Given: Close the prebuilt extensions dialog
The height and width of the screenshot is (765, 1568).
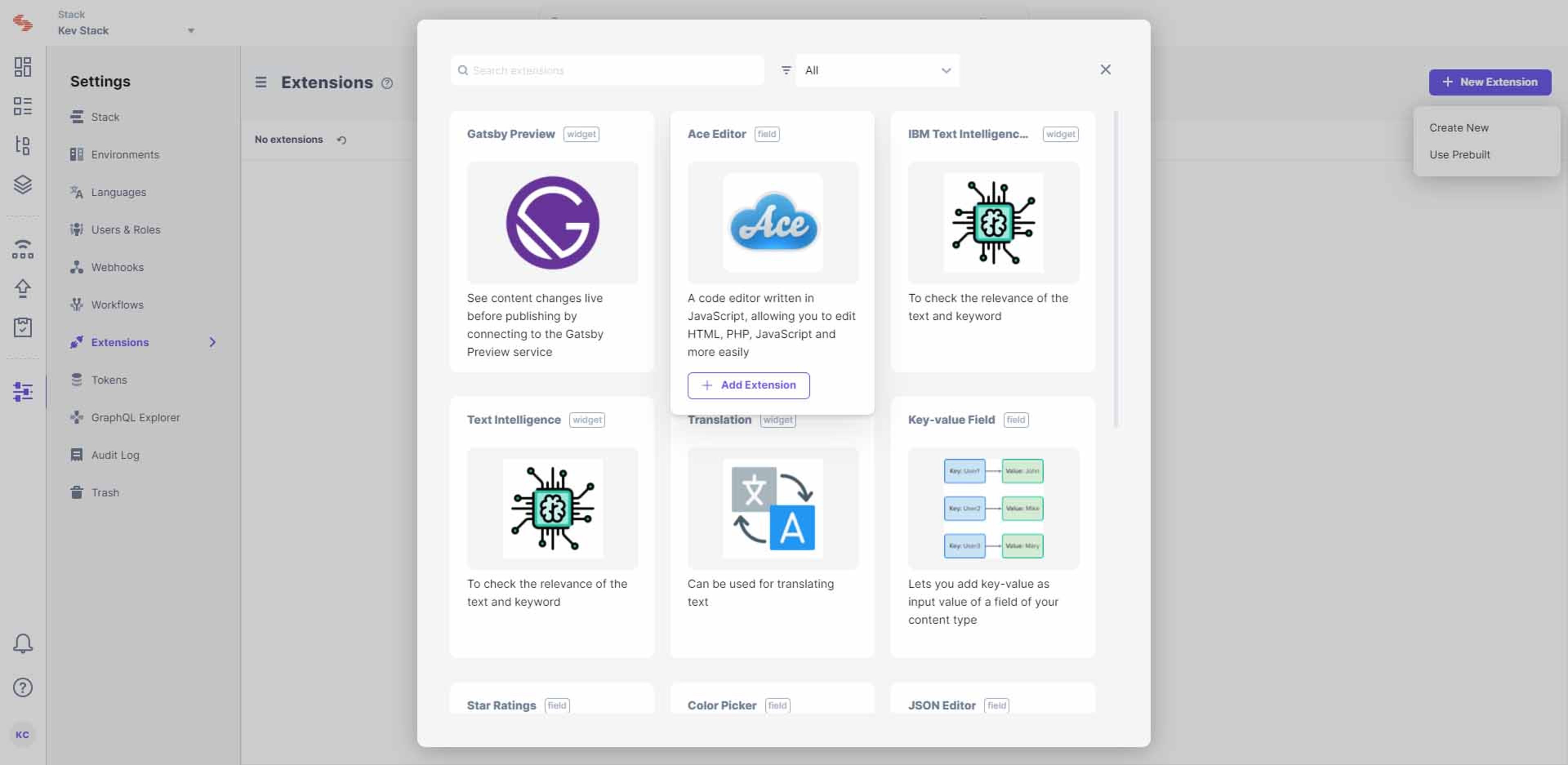Looking at the screenshot, I should coord(1105,70).
